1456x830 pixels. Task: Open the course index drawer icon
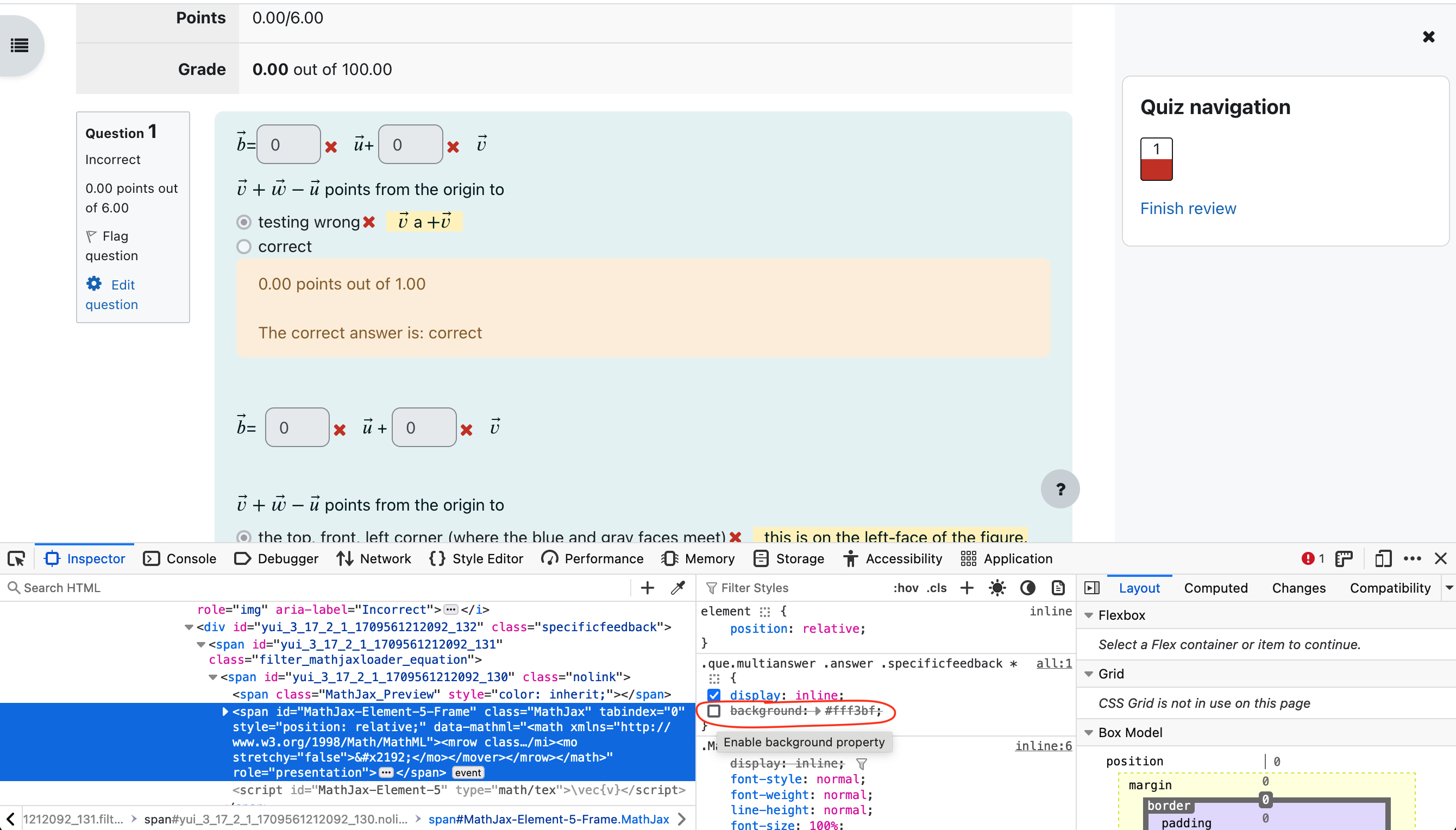pos(20,46)
